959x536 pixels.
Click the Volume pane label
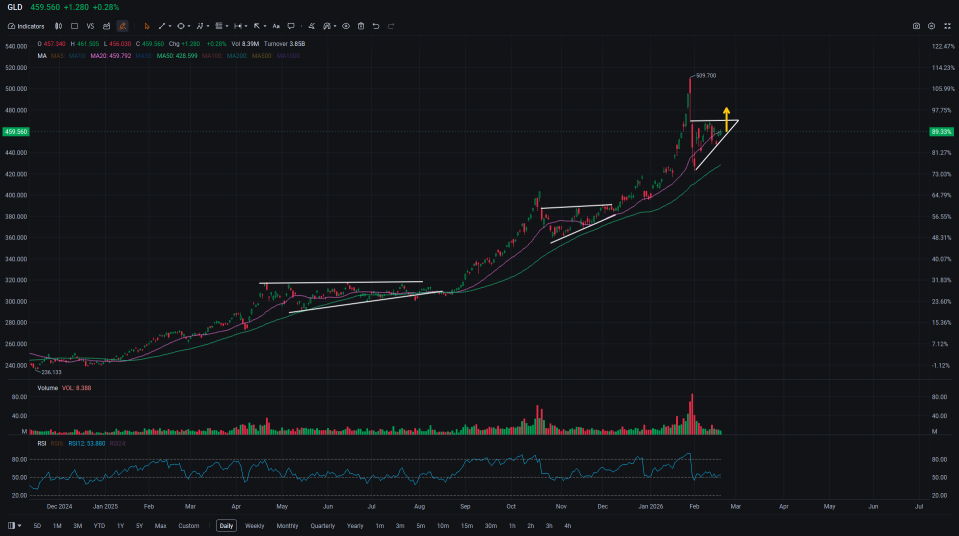48,388
